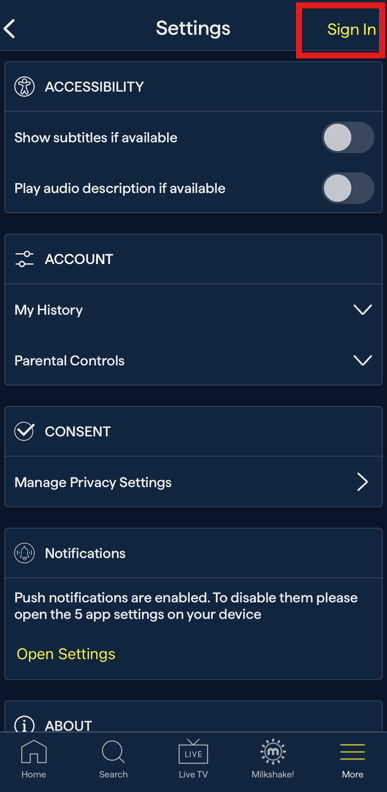Enable Show subtitles if available
Viewport: 387px width, 792px height.
[348, 137]
